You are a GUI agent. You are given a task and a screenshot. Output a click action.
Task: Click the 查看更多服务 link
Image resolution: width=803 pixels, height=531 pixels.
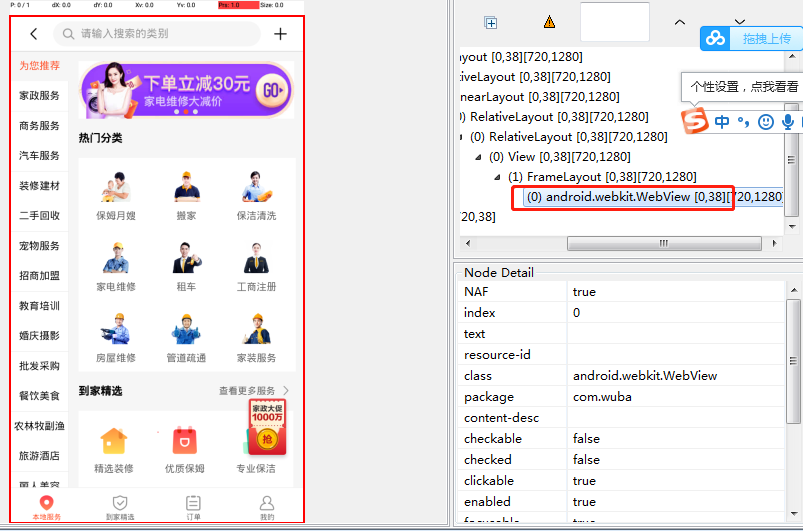click(254, 391)
